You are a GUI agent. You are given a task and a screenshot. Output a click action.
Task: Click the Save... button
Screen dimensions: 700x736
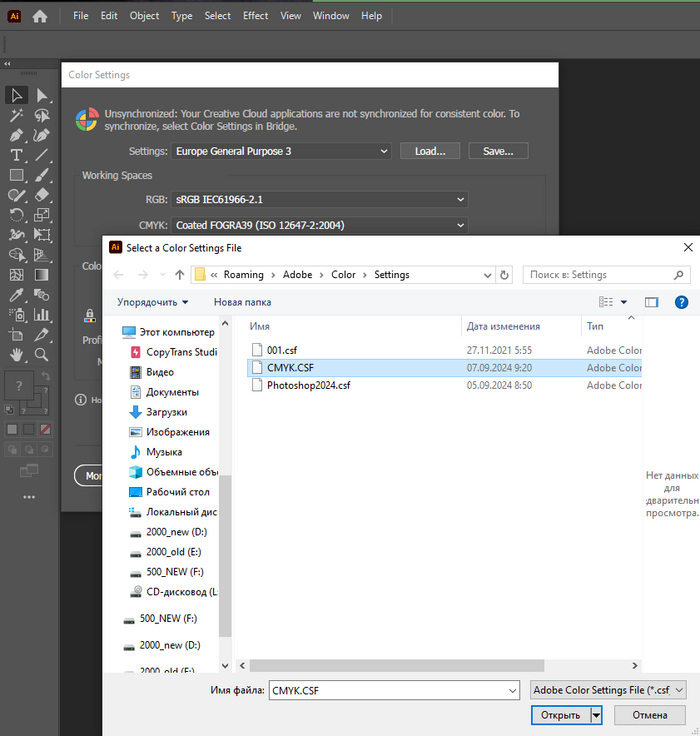498,151
